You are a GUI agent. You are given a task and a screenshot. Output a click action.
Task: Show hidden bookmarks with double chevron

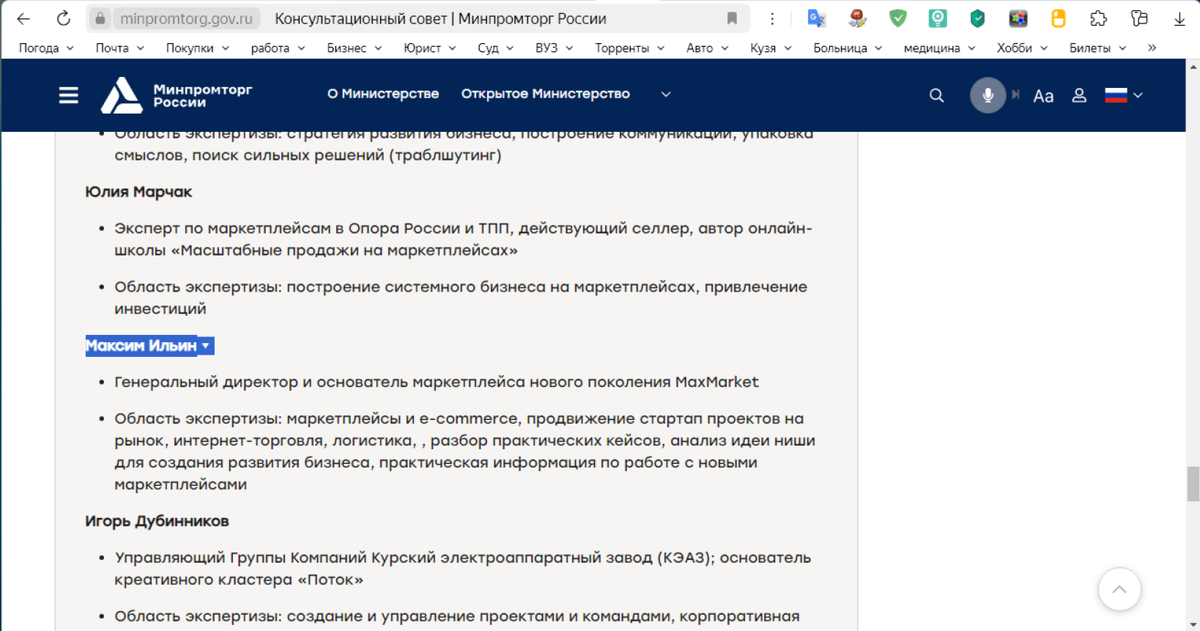coord(1152,47)
